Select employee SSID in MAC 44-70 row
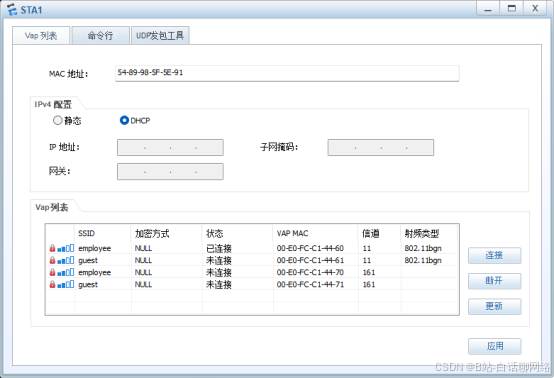554x378 pixels. click(94, 272)
